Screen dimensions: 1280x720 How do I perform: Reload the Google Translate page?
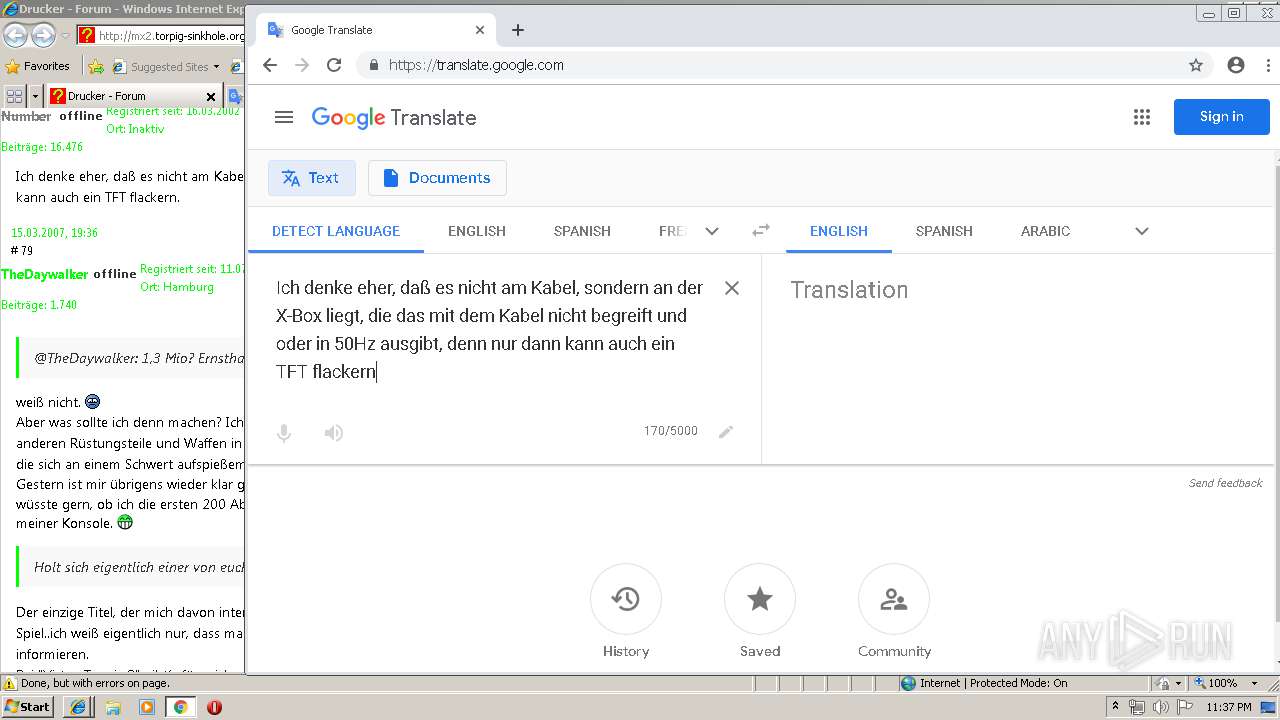tap(334, 65)
